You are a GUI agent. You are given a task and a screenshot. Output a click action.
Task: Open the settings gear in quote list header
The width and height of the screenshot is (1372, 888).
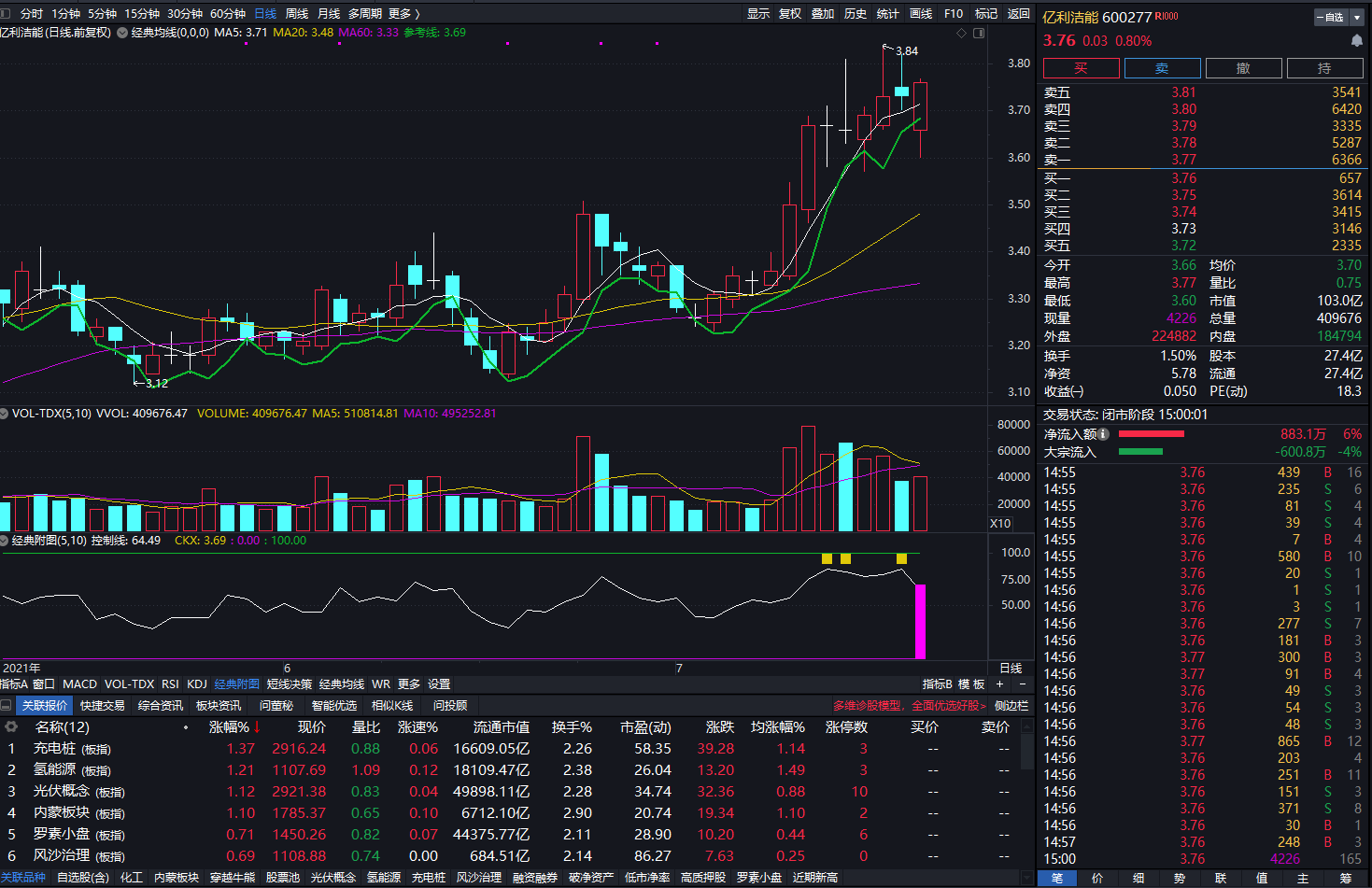coord(11,726)
